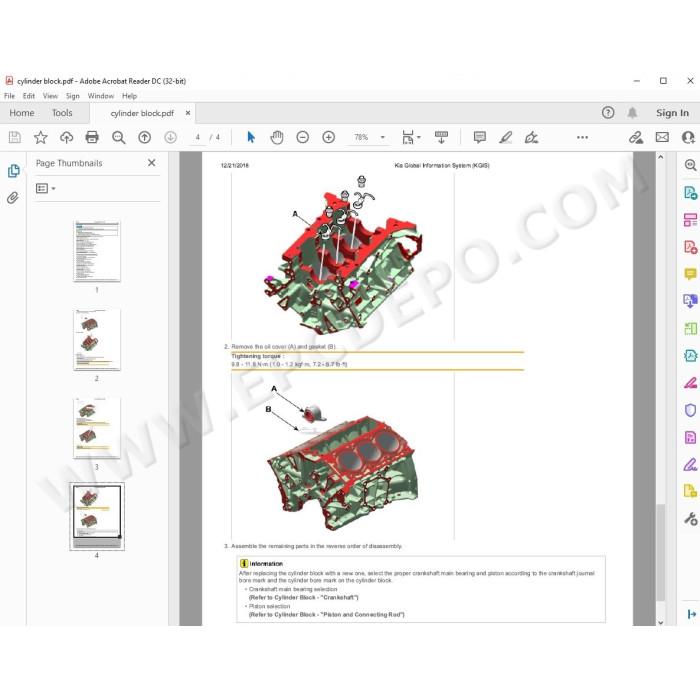The image size is (700, 700).
Task: Choose the Selection arrow tool
Action: 251,137
